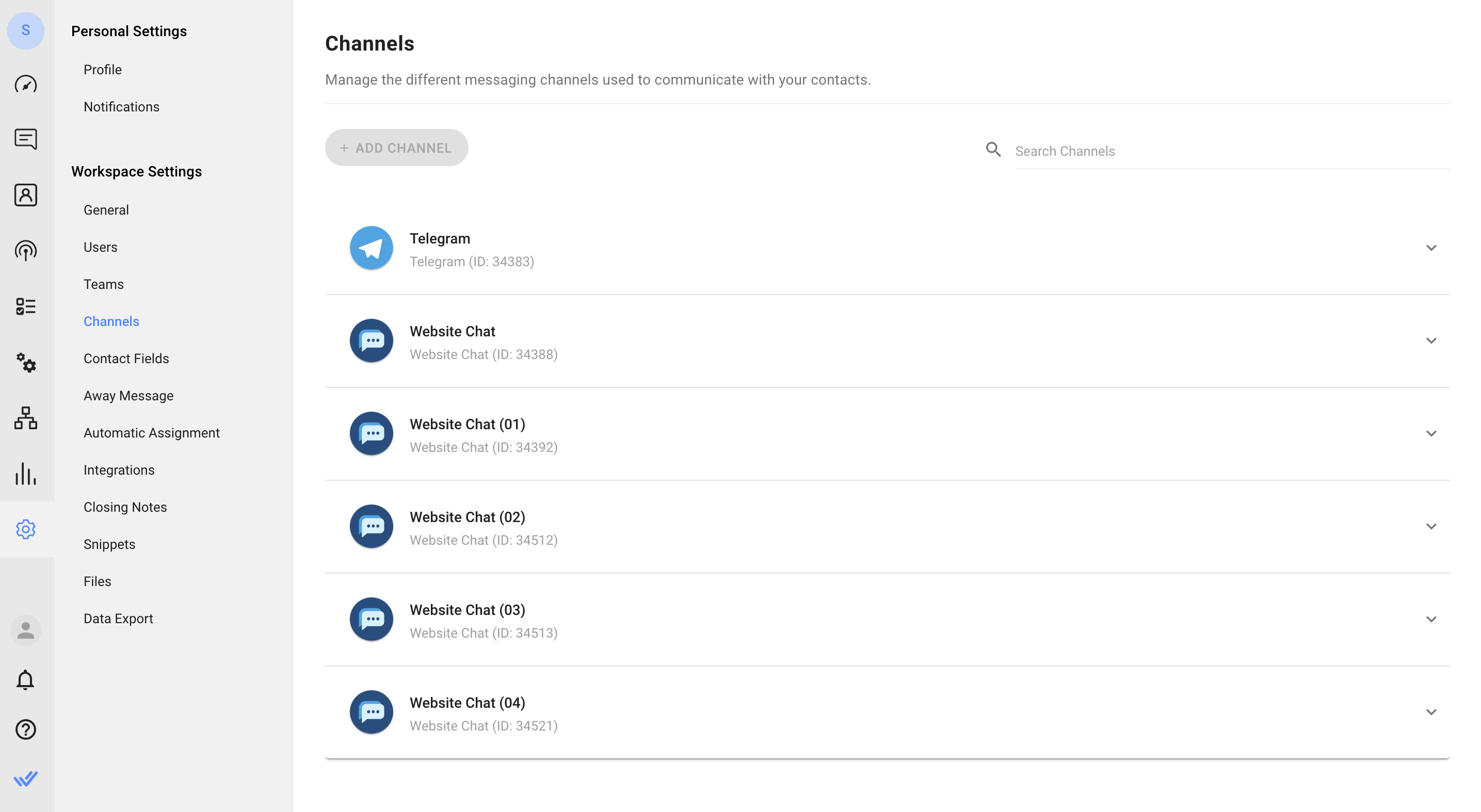The image size is (1481, 812).
Task: Click the text Website Chat (ID: 34513)
Action: tap(484, 632)
